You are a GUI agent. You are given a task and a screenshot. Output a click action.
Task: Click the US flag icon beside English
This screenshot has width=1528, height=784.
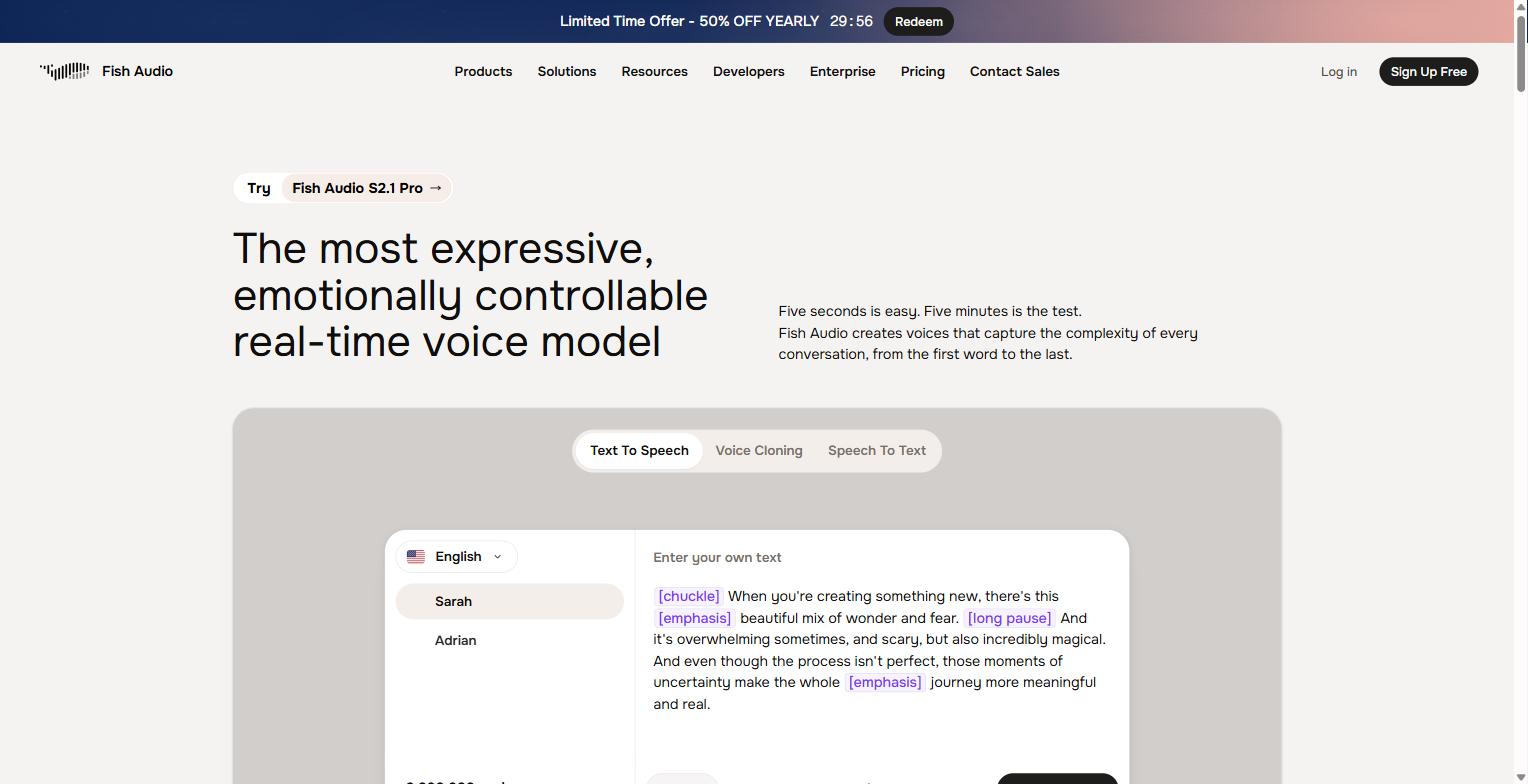click(x=416, y=557)
